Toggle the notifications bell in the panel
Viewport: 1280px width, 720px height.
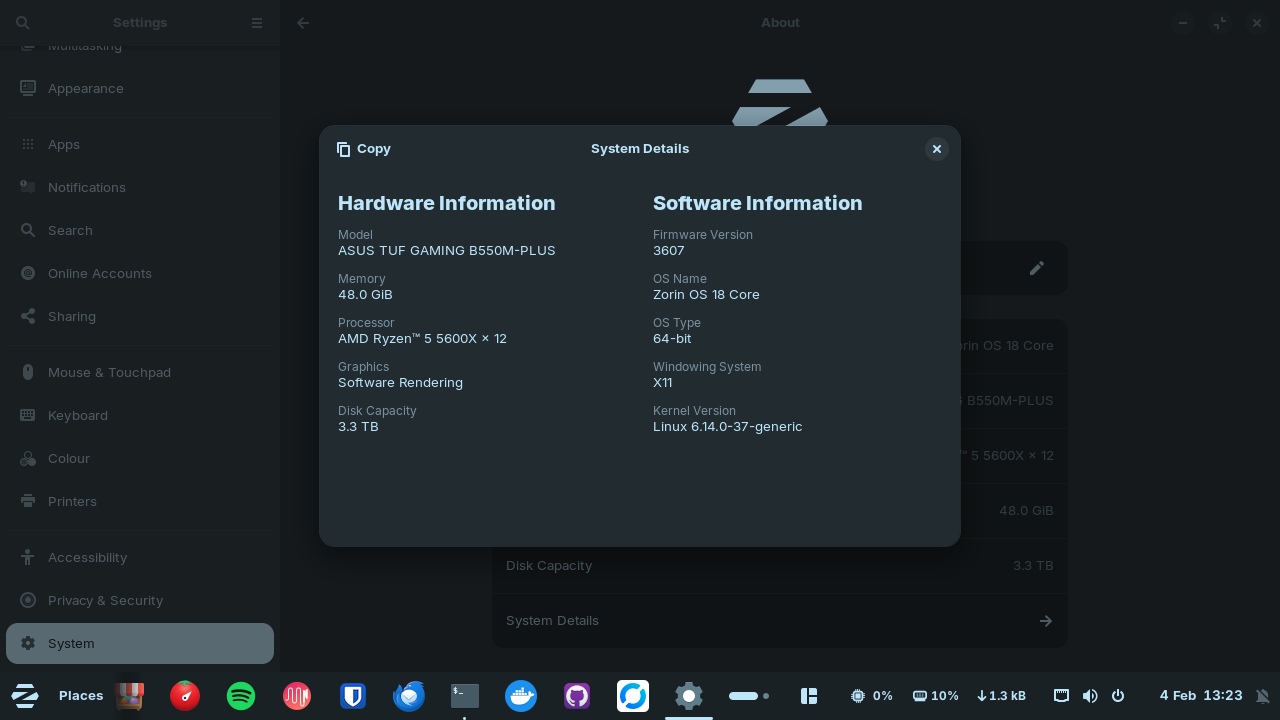(1262, 696)
